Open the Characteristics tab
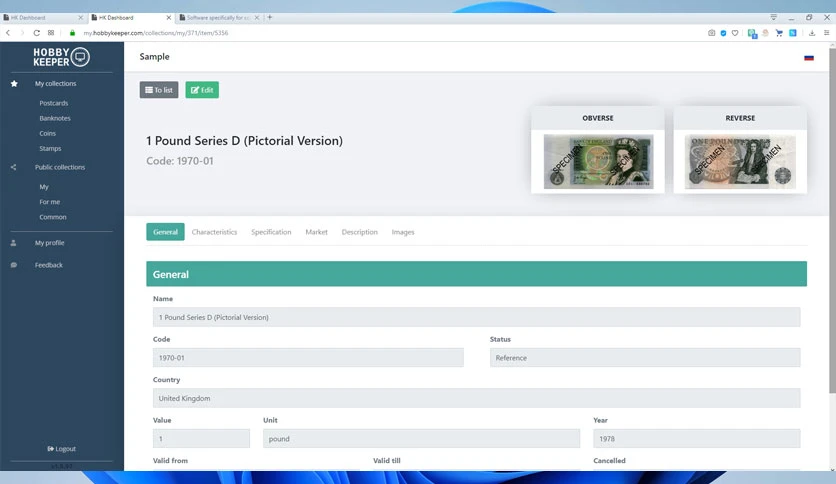 point(214,232)
